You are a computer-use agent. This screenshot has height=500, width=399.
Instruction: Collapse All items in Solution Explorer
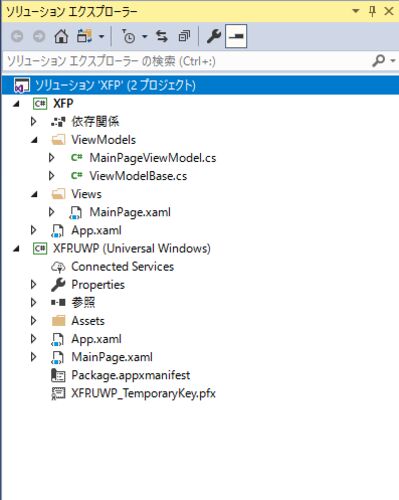coord(184,36)
